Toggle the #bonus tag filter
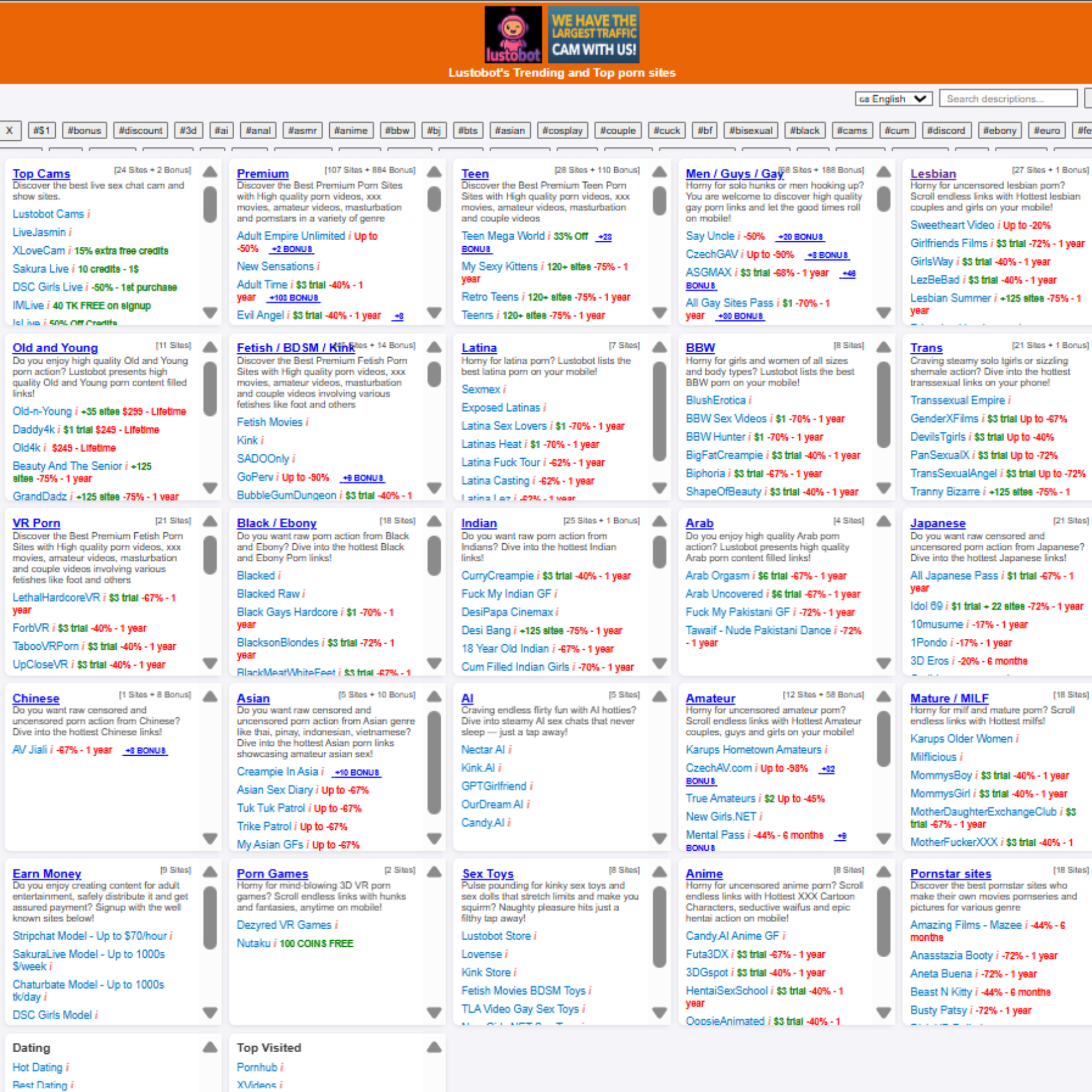Screen dimensions: 1092x1092 coord(84,130)
